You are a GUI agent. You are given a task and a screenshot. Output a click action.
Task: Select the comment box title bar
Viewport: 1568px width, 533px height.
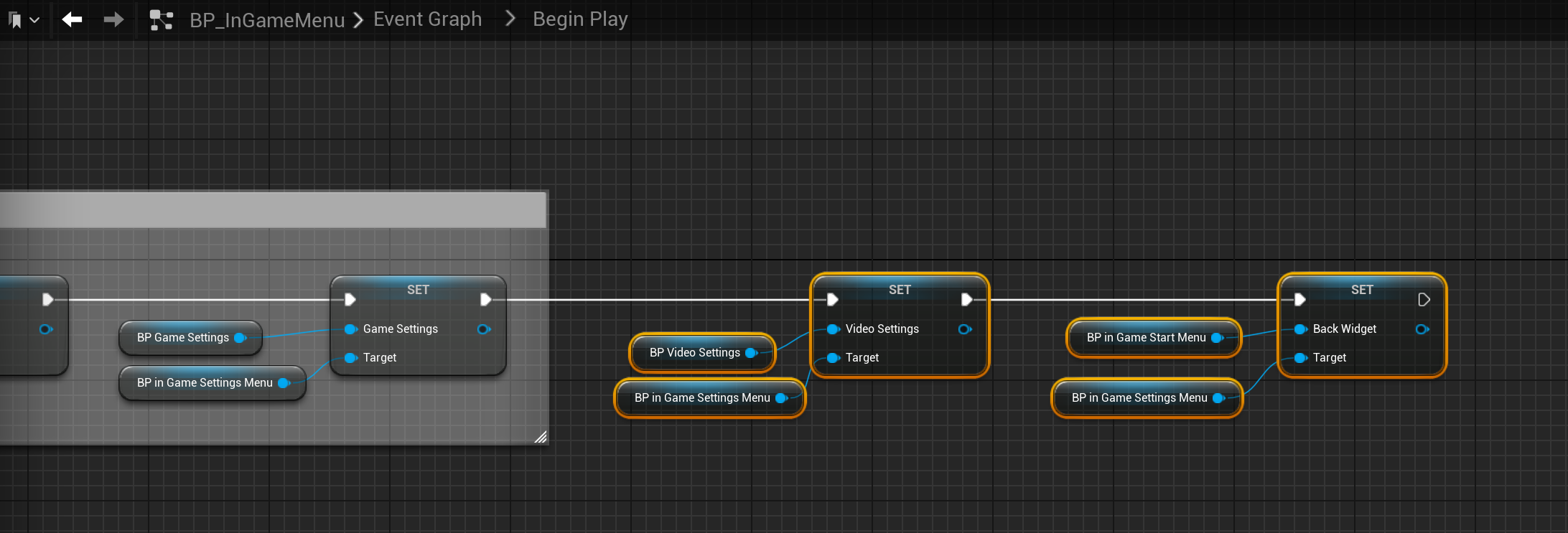pos(273,210)
